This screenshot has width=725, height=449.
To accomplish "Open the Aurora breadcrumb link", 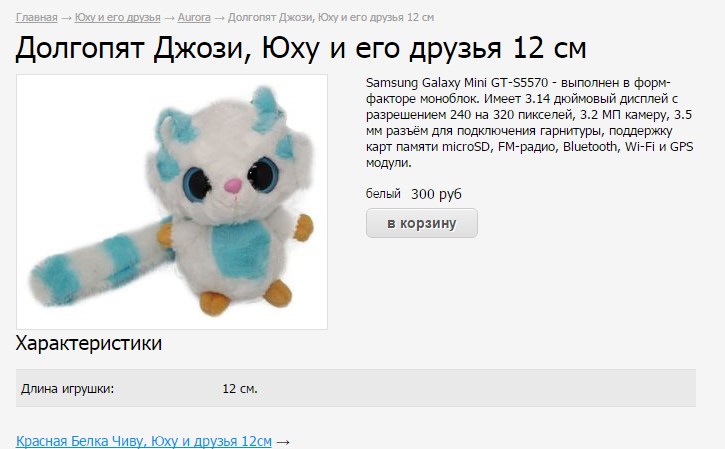I will click(x=194, y=18).
